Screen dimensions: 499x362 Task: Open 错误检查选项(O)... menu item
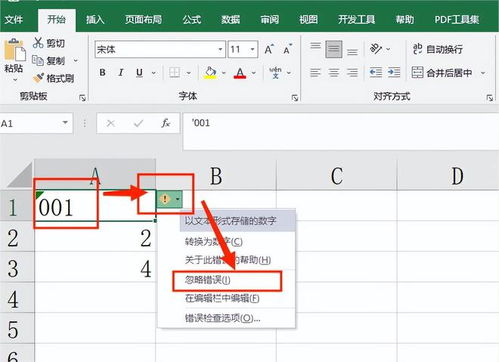point(222,318)
